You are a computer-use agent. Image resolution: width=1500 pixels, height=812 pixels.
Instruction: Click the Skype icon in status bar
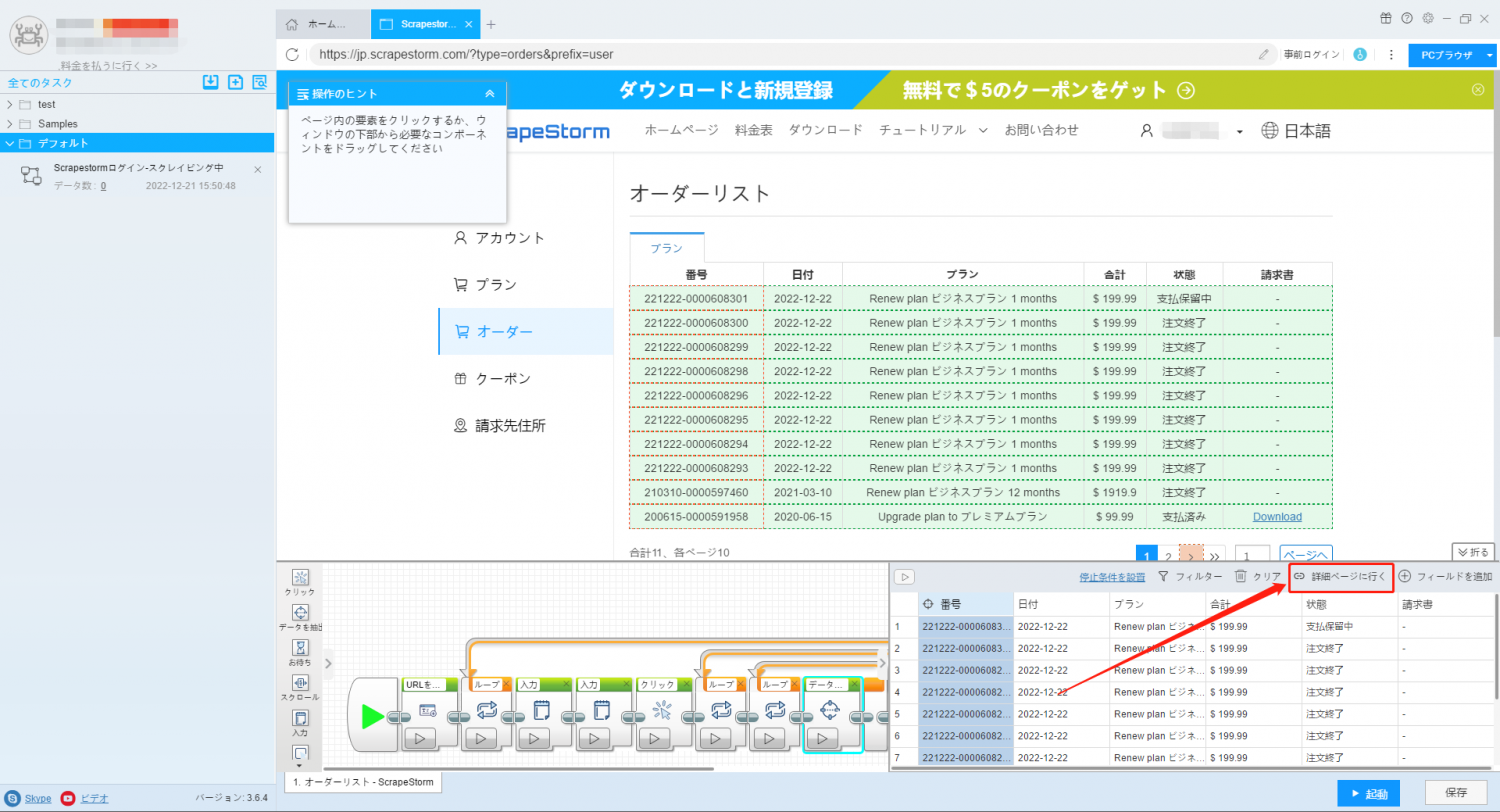(13, 798)
